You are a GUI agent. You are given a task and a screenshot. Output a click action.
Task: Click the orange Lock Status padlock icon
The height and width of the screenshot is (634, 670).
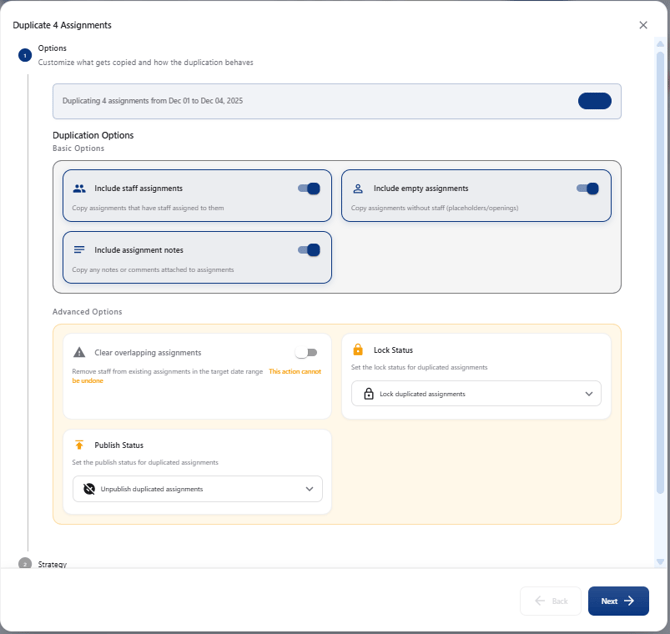click(x=358, y=350)
